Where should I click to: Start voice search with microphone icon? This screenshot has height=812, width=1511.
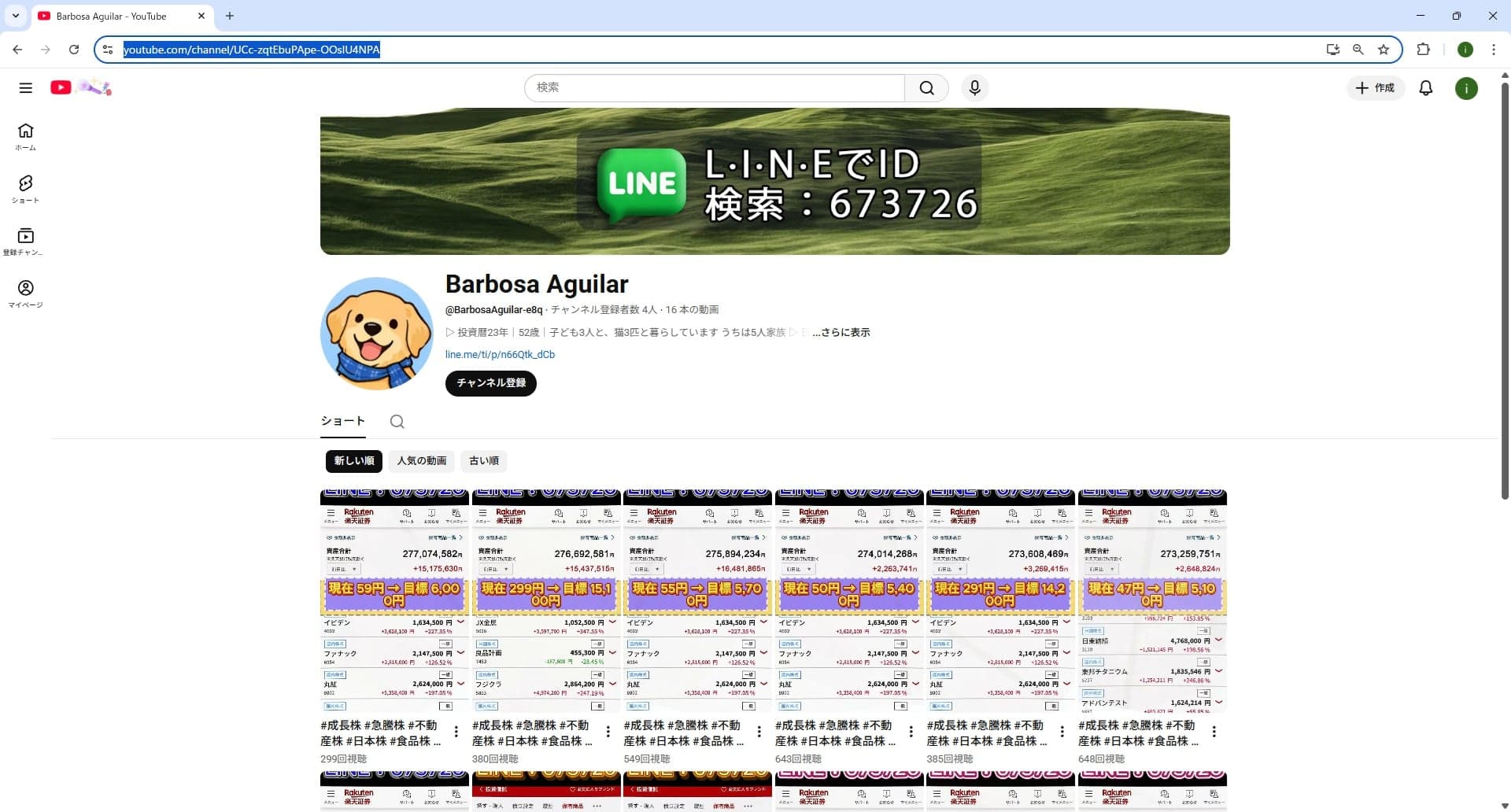point(974,88)
